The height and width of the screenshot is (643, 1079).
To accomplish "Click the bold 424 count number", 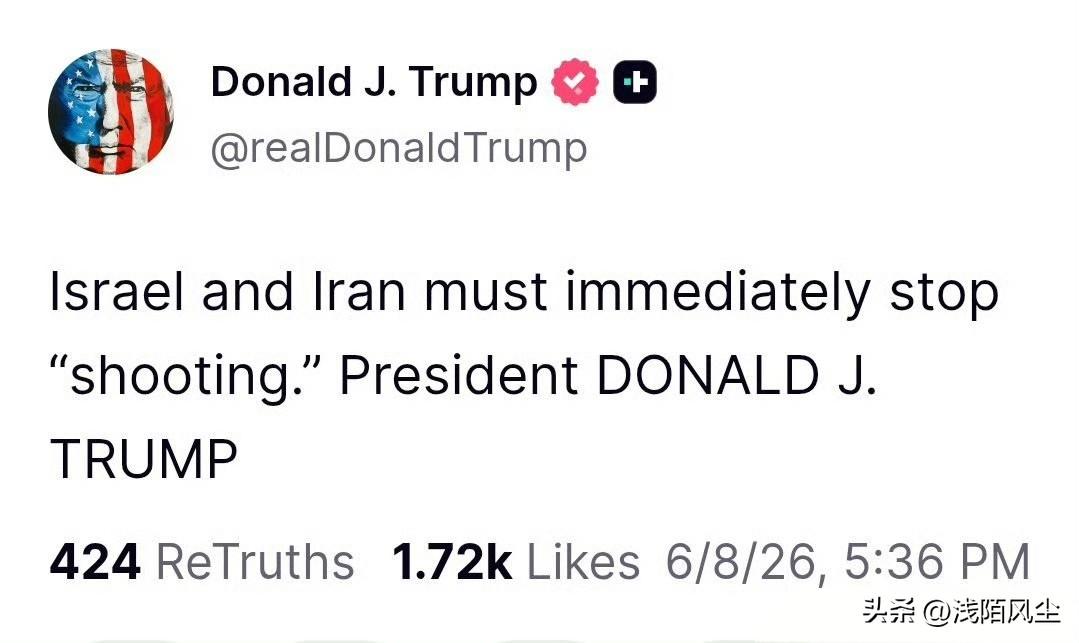I will (95, 562).
